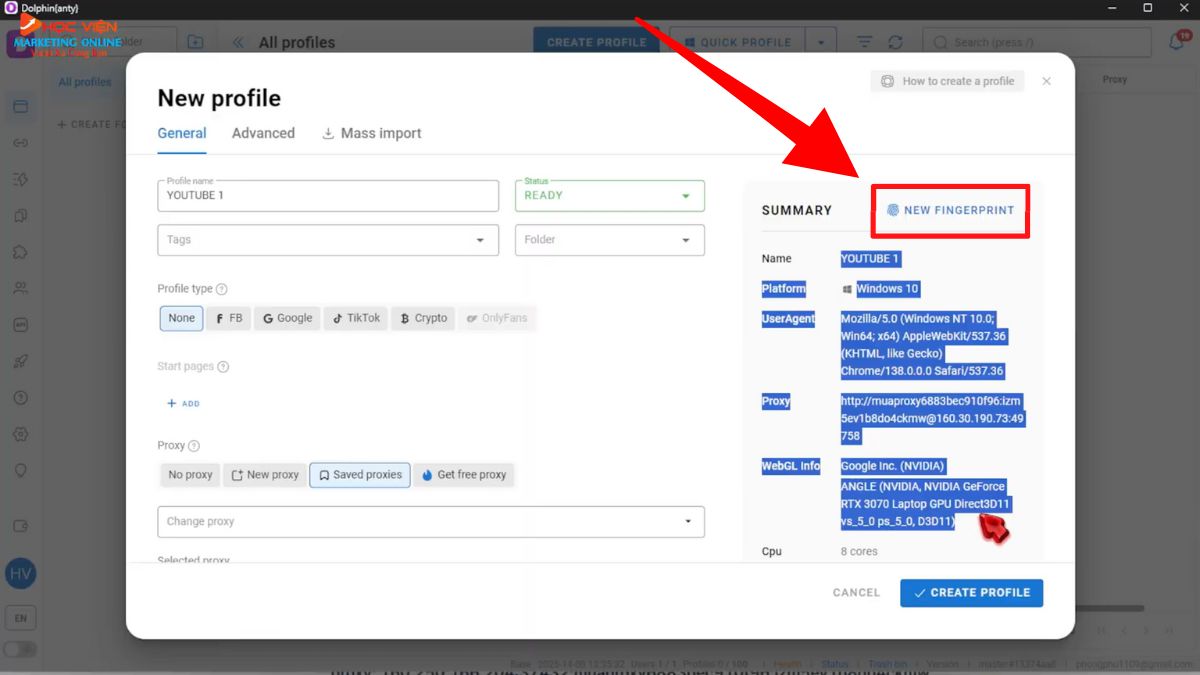Open the API icon in sidebar
The width and height of the screenshot is (1200, 675).
[x=20, y=324]
